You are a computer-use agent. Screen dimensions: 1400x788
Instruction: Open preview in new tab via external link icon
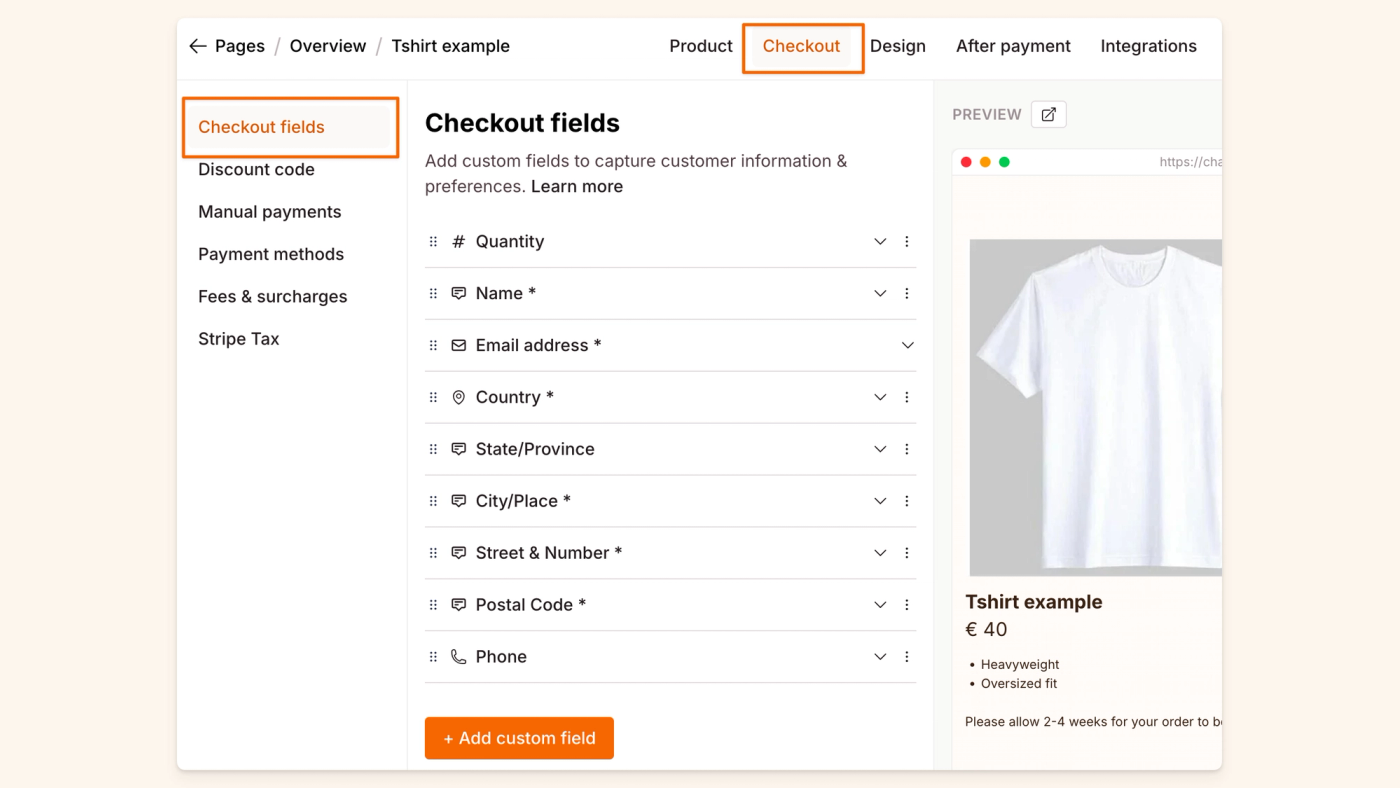[1048, 114]
